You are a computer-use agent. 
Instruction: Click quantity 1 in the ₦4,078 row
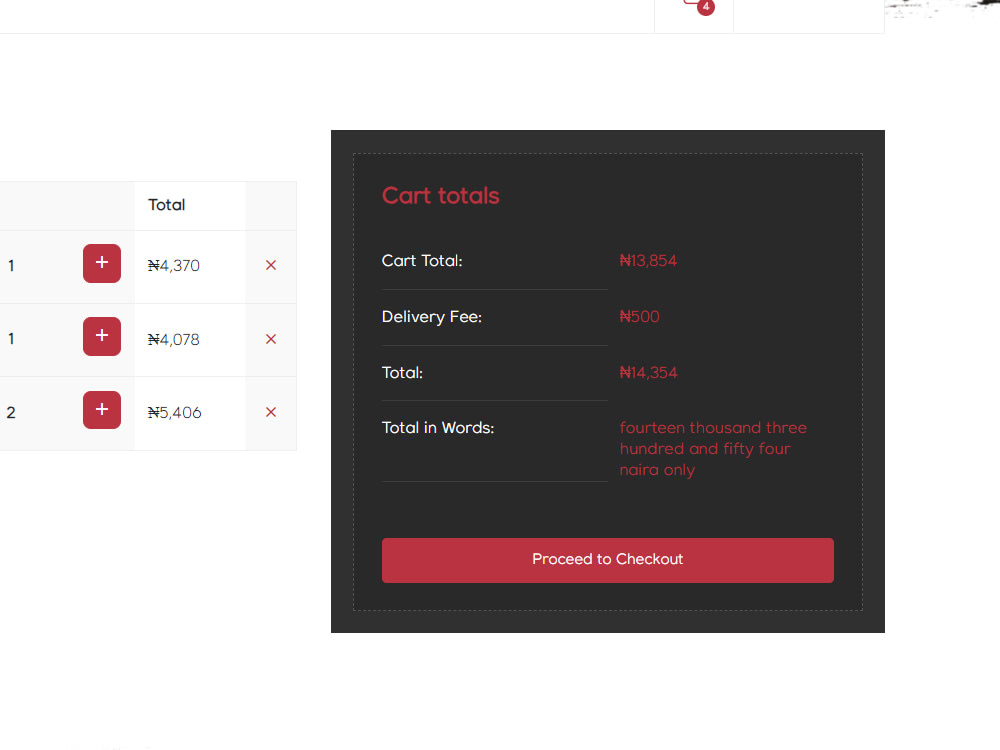coord(11,339)
